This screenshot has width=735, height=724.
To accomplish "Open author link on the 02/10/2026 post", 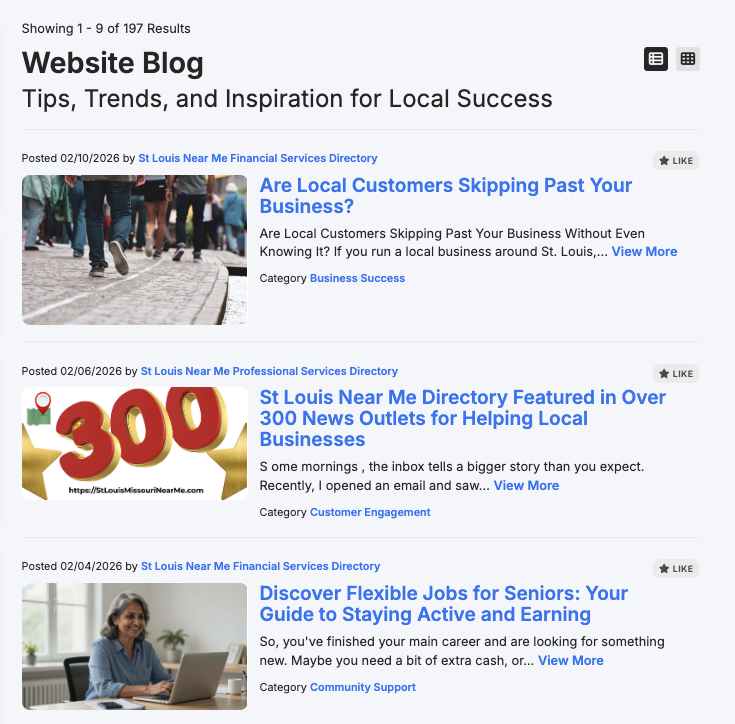I will (258, 158).
